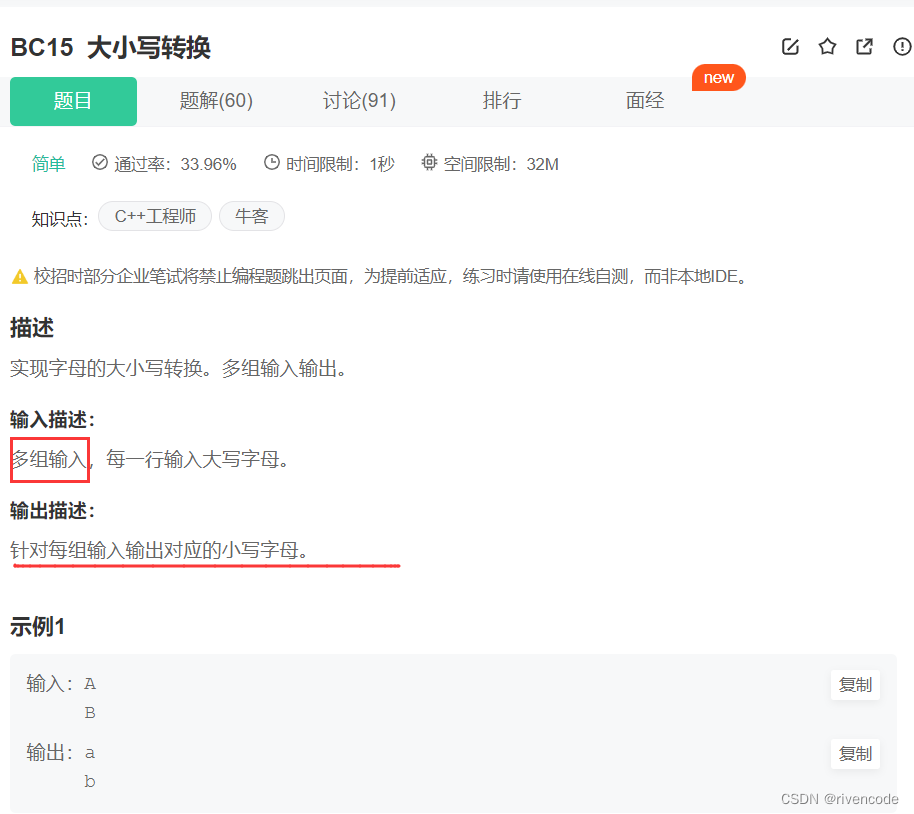Click example input letter B
Viewport: 914px width, 814px height.
click(x=90, y=713)
